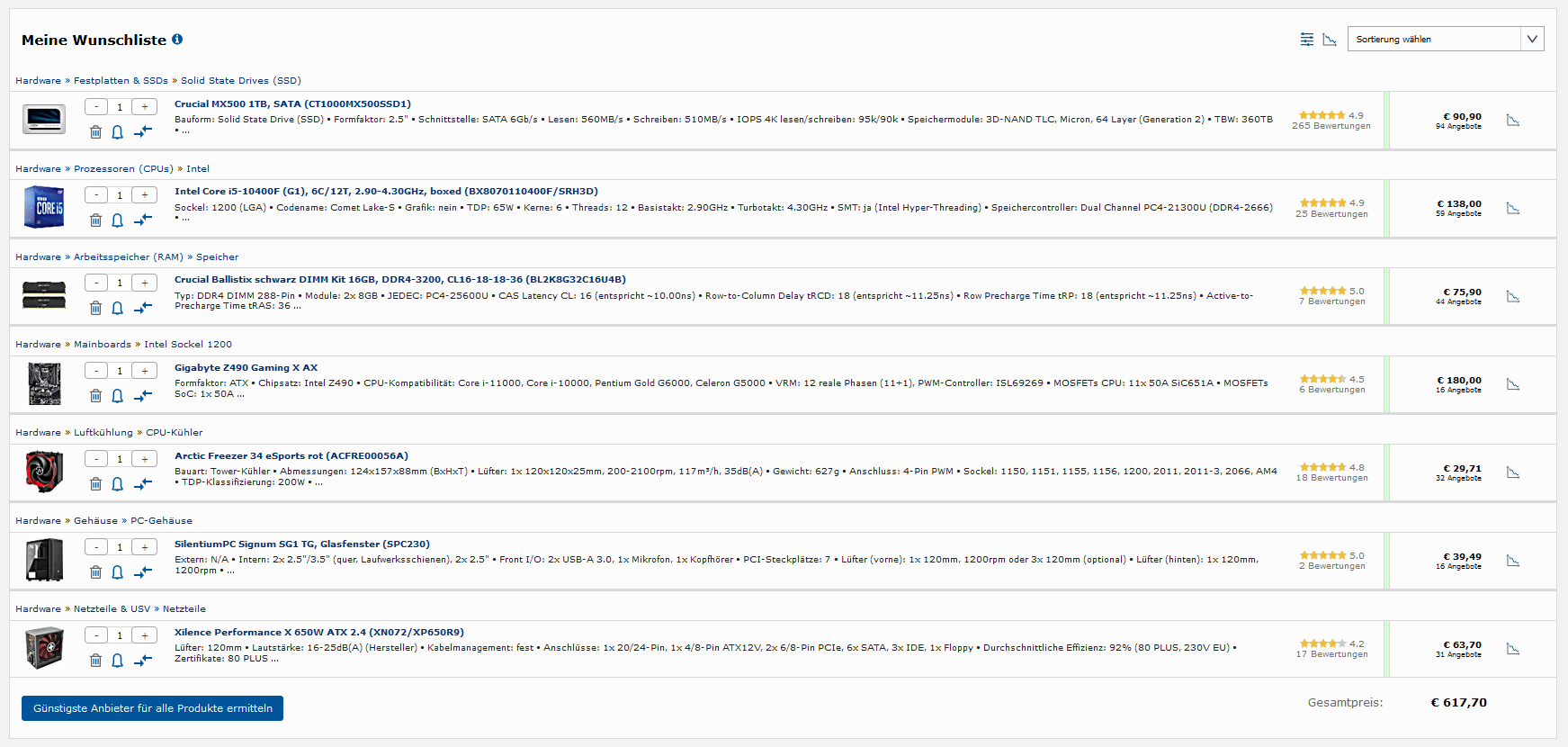
Task: Set price alert bell for Intel Core i5-10400F
Action: click(117, 220)
